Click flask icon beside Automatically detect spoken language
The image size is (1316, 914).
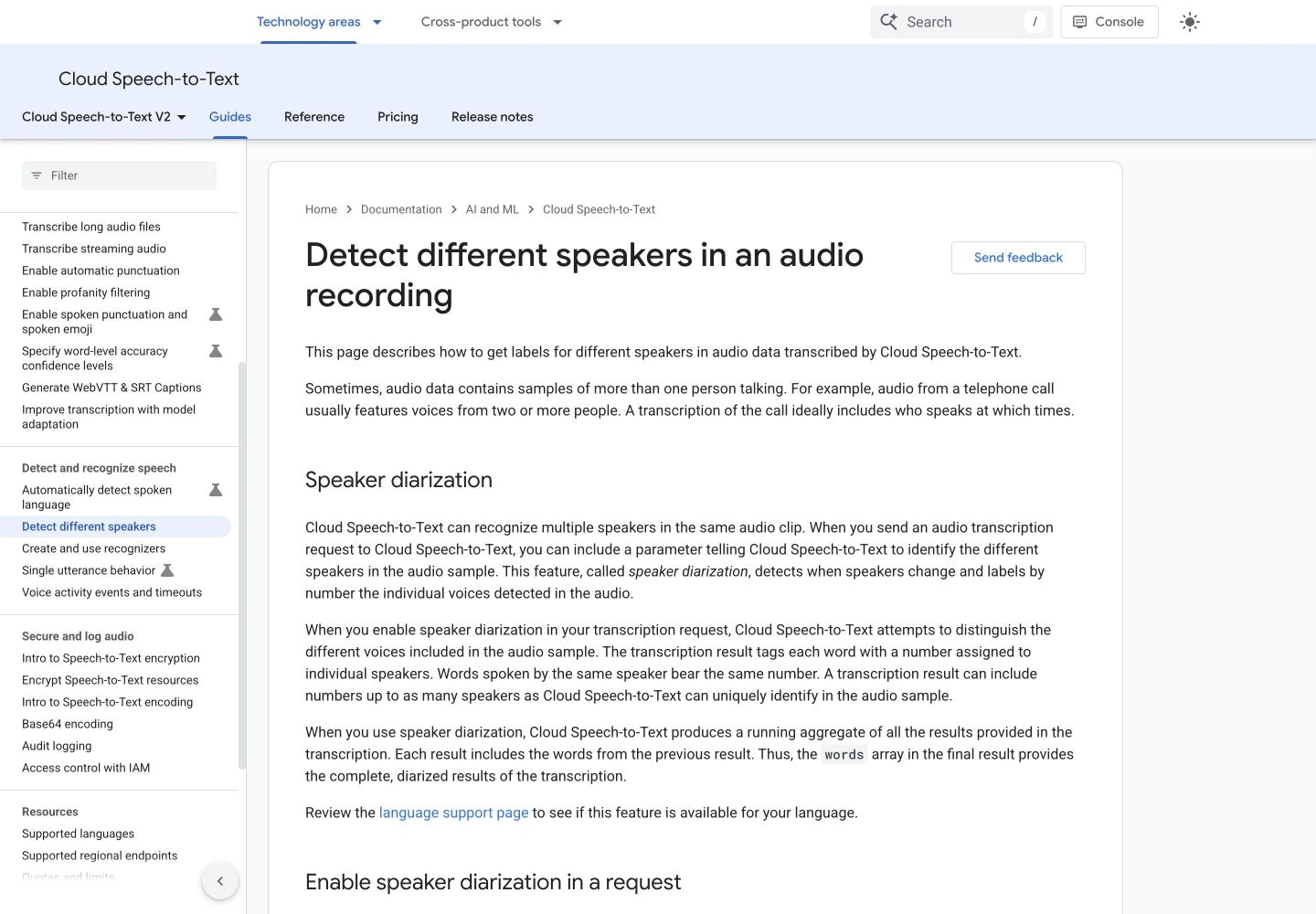click(216, 490)
